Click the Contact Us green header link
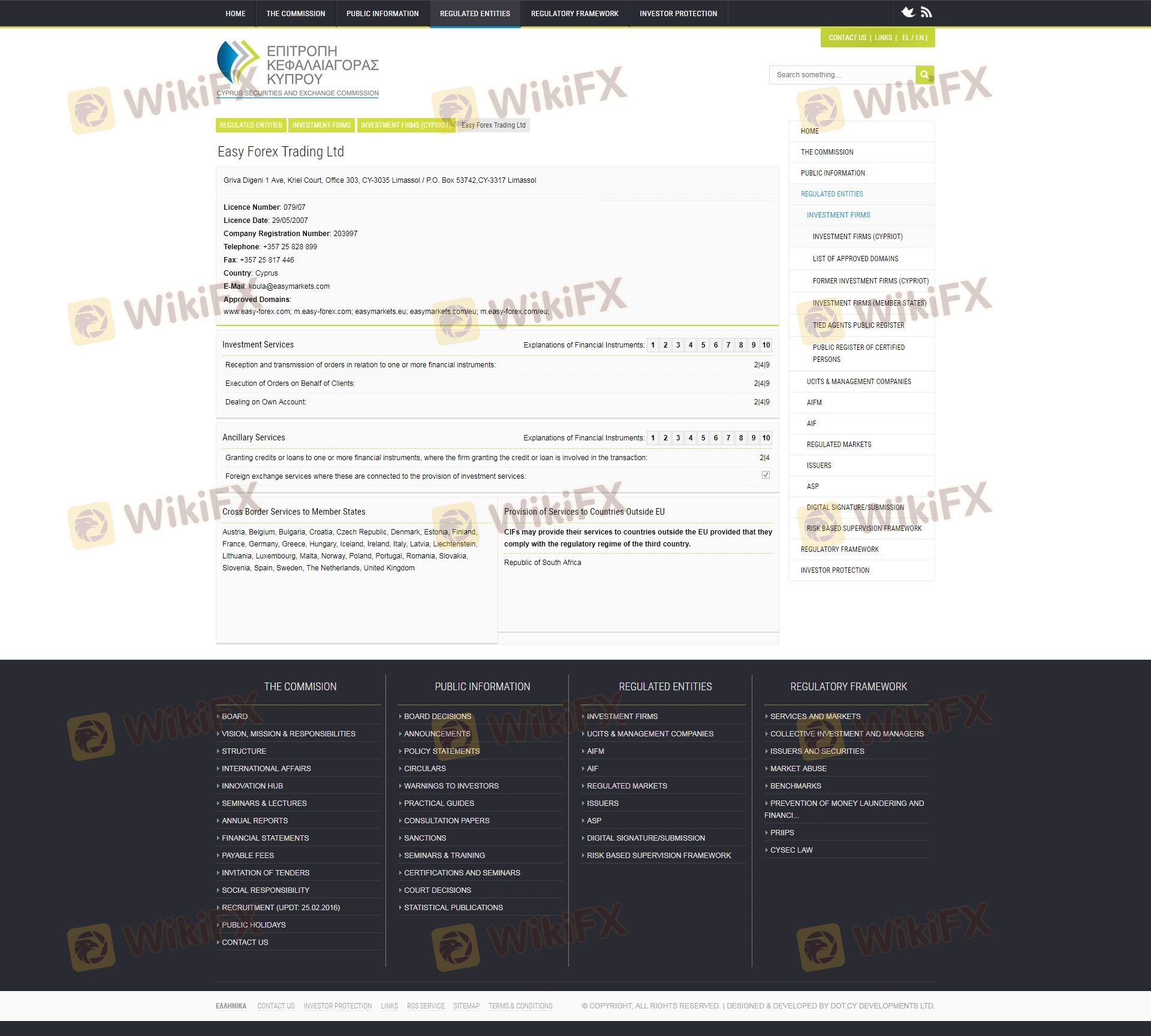This screenshot has height=1036, width=1151. coord(847,38)
